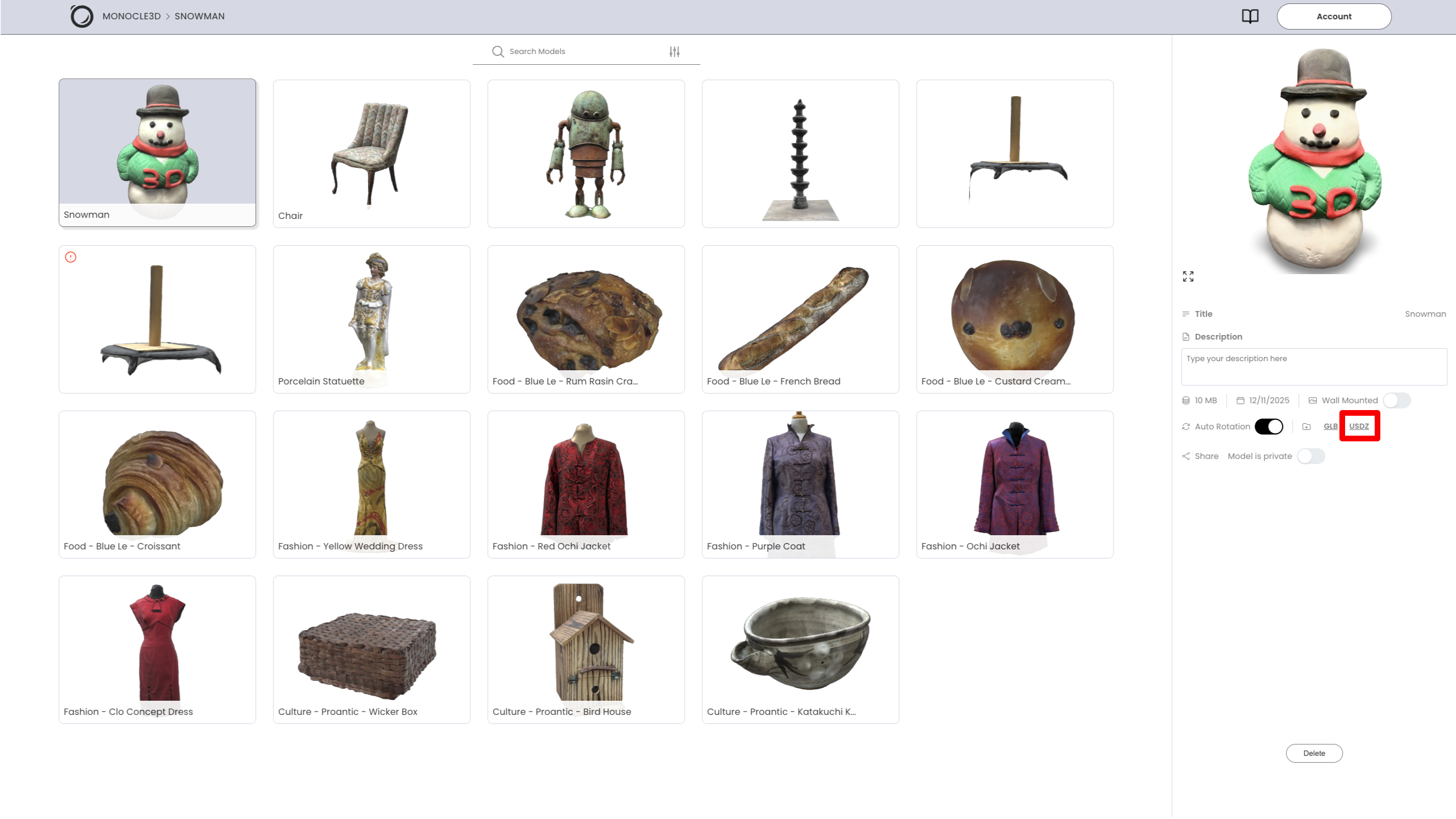The height and width of the screenshot is (819, 1456).
Task: Expand the Snowman preview to fullscreen
Action: tap(1189, 276)
